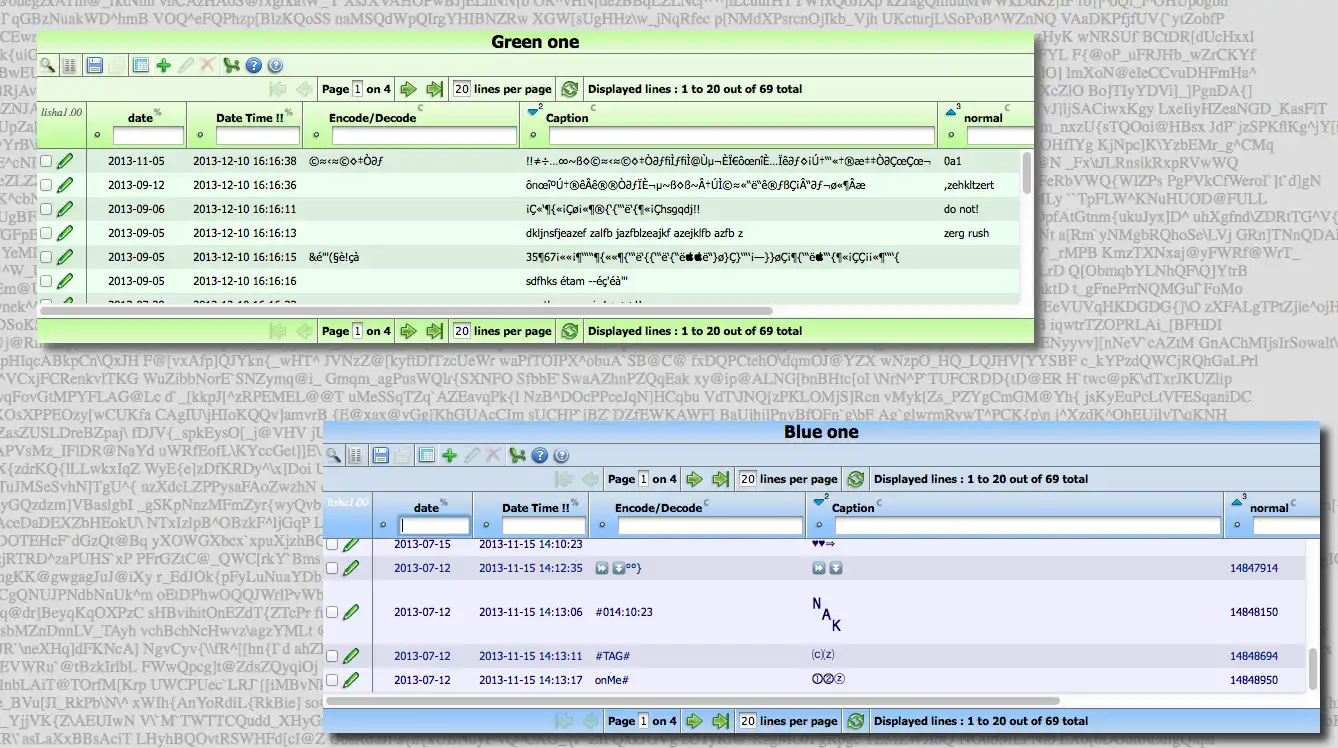The height and width of the screenshot is (748, 1338).
Task: Open Encode/Decode filter operator circle in Blue one
Action: (602, 524)
